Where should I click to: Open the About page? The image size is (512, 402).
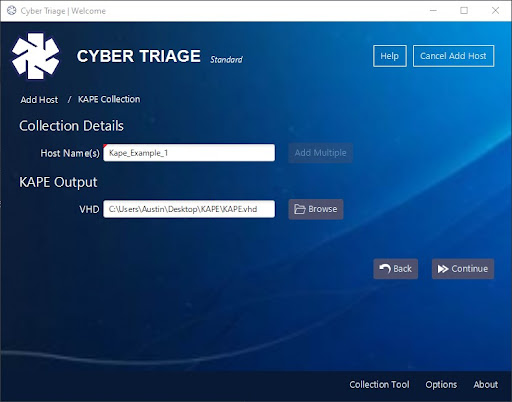tap(486, 384)
